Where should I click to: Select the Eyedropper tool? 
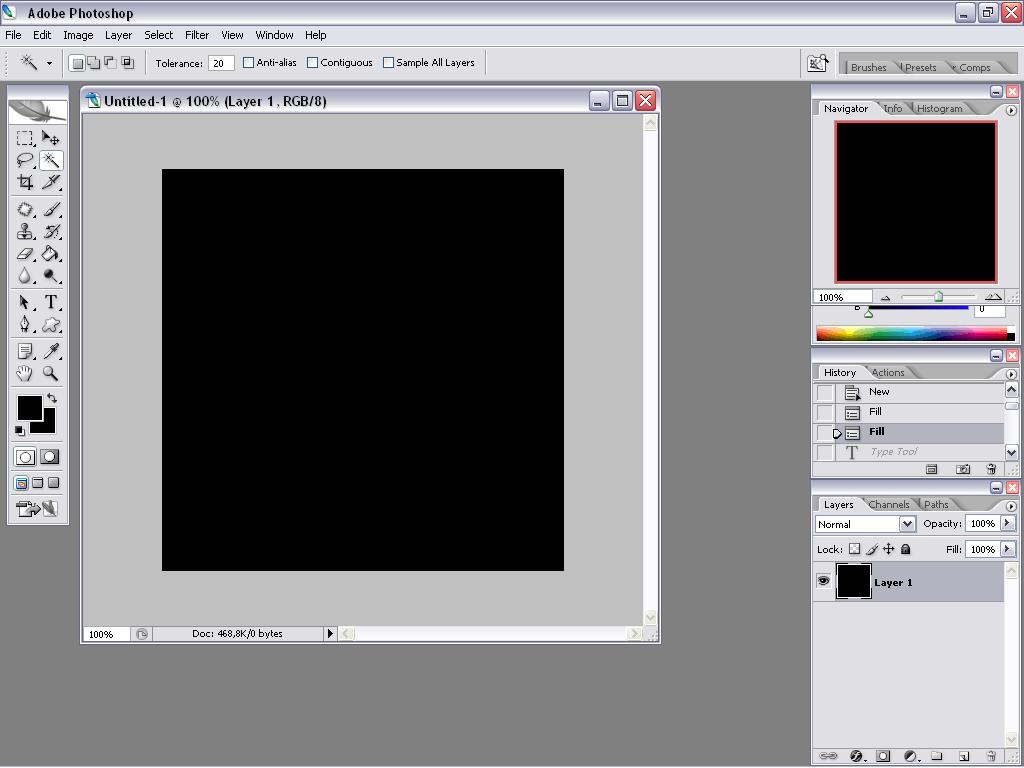(x=50, y=351)
